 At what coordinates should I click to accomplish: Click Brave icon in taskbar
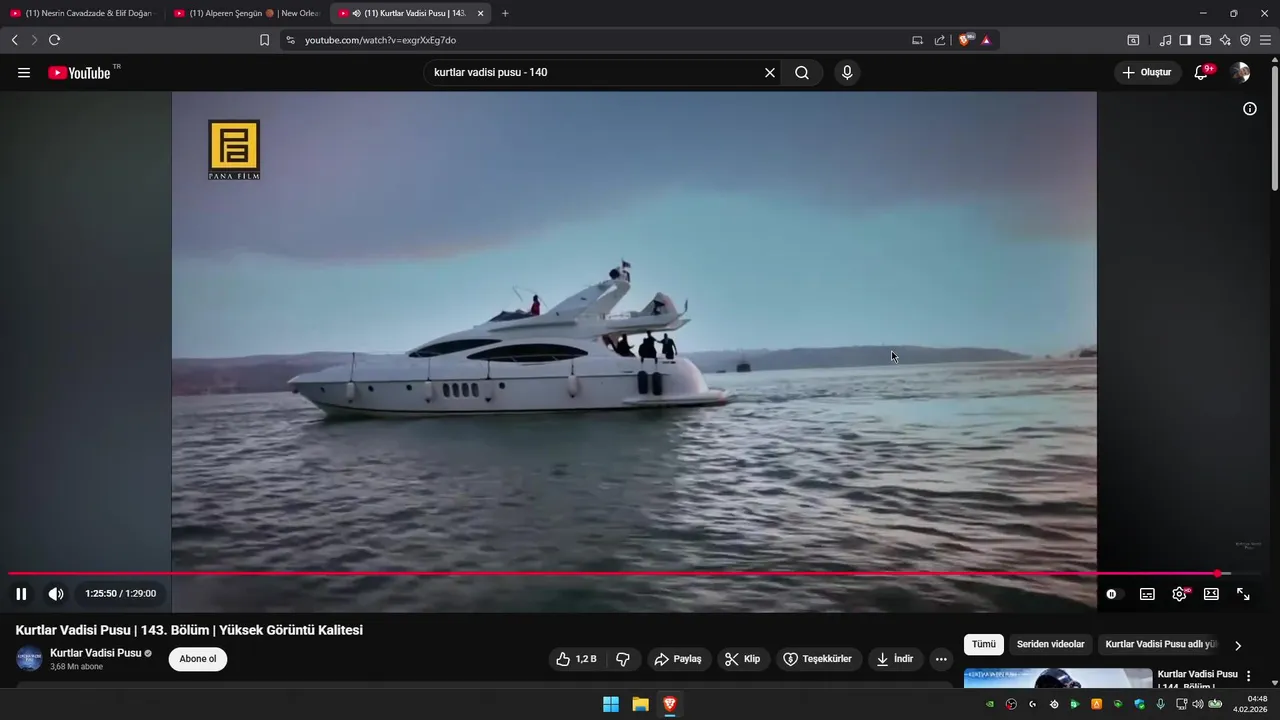[x=669, y=704]
